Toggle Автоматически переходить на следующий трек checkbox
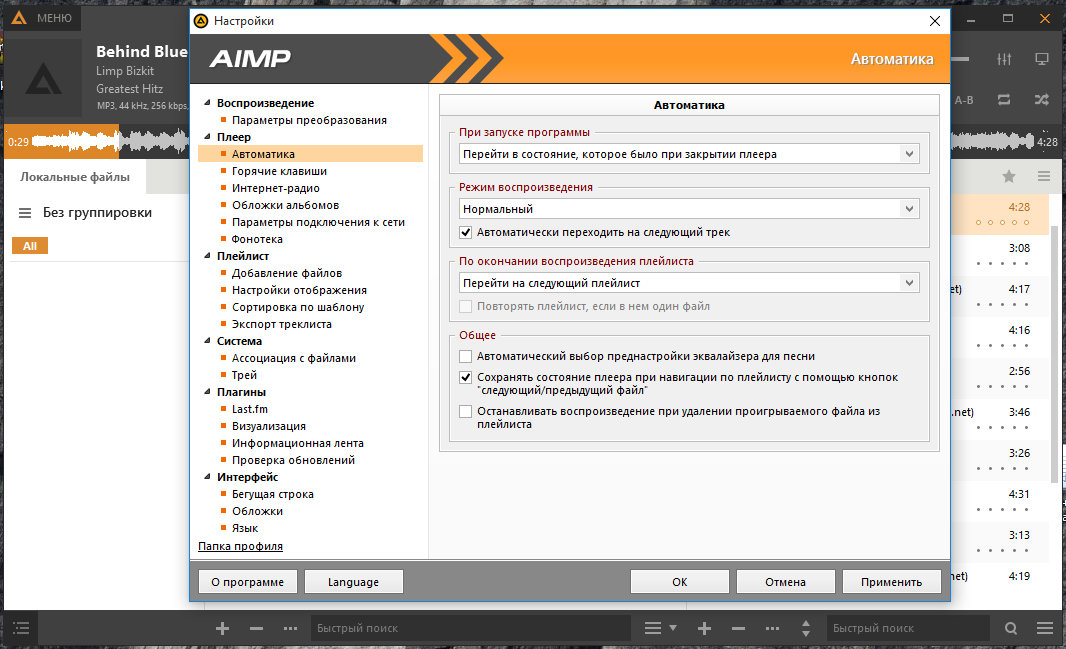Screen dimensions: 1066x649 (466, 232)
